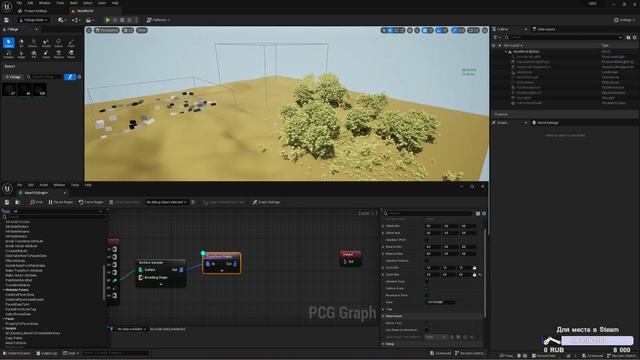This screenshot has width=640, height=360.
Task: Choose the foliage Select tool
Action: 9,42
